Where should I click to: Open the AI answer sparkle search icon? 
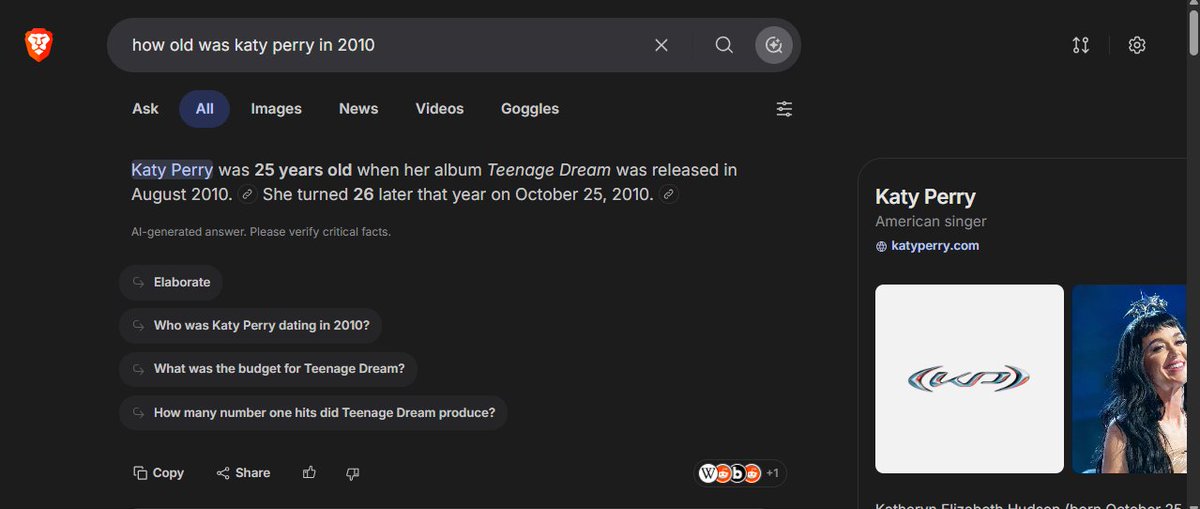click(x=773, y=45)
